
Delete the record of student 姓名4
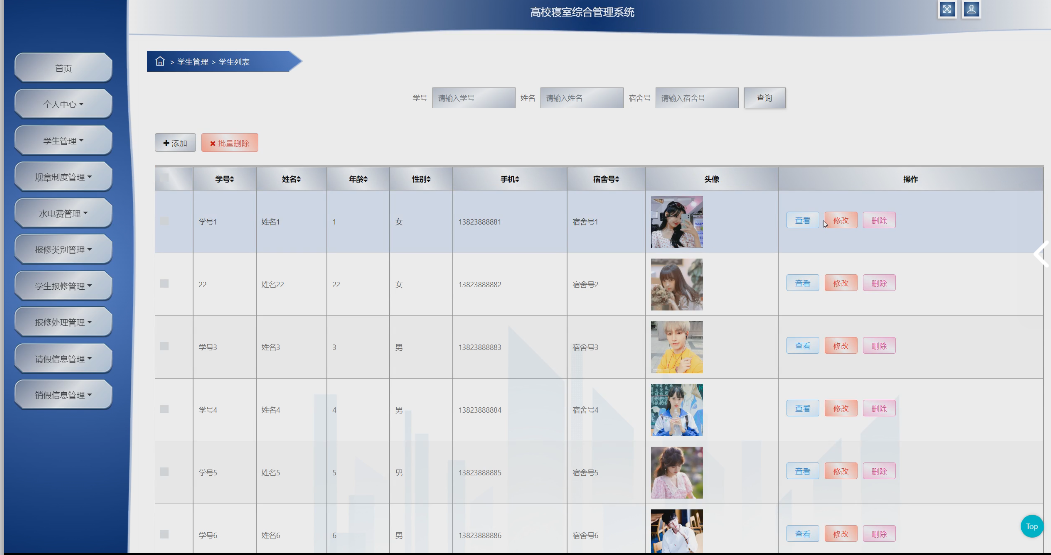[x=879, y=408]
